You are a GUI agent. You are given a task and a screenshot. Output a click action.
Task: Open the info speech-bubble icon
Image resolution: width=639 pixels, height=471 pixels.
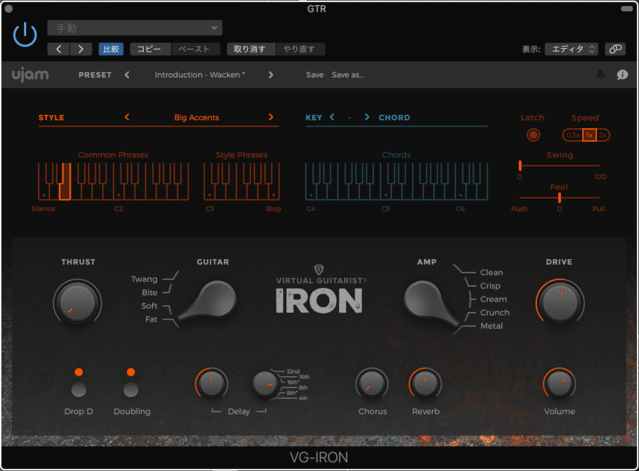pyautogui.click(x=622, y=75)
